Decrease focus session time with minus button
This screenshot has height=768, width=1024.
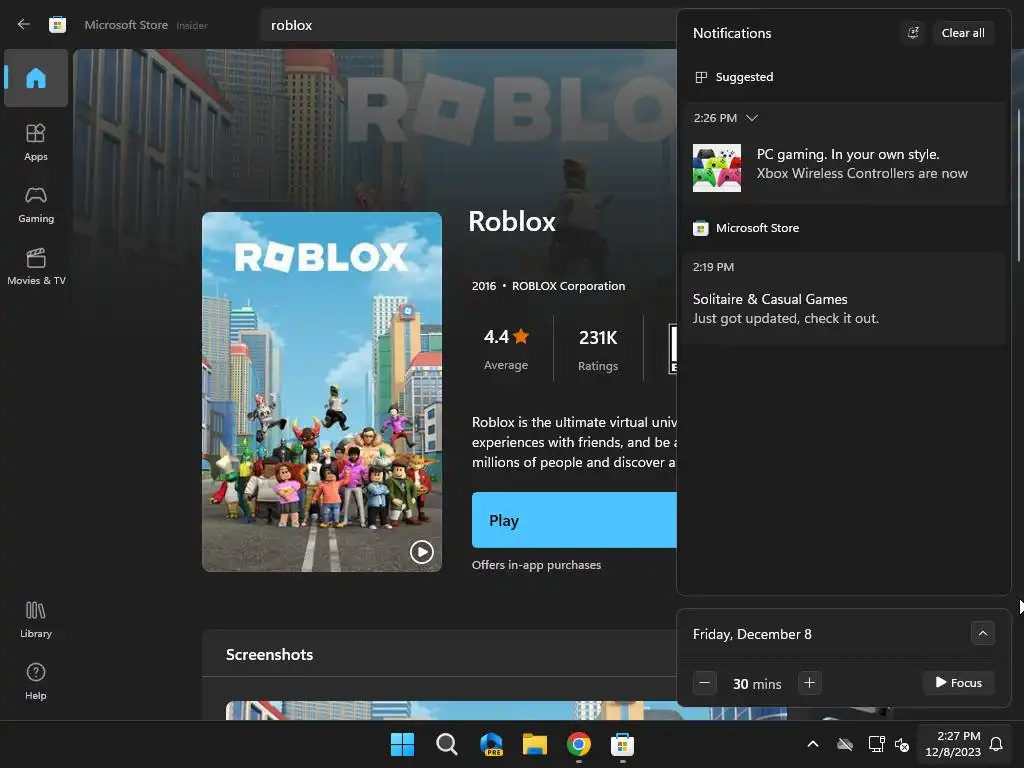pyautogui.click(x=705, y=683)
